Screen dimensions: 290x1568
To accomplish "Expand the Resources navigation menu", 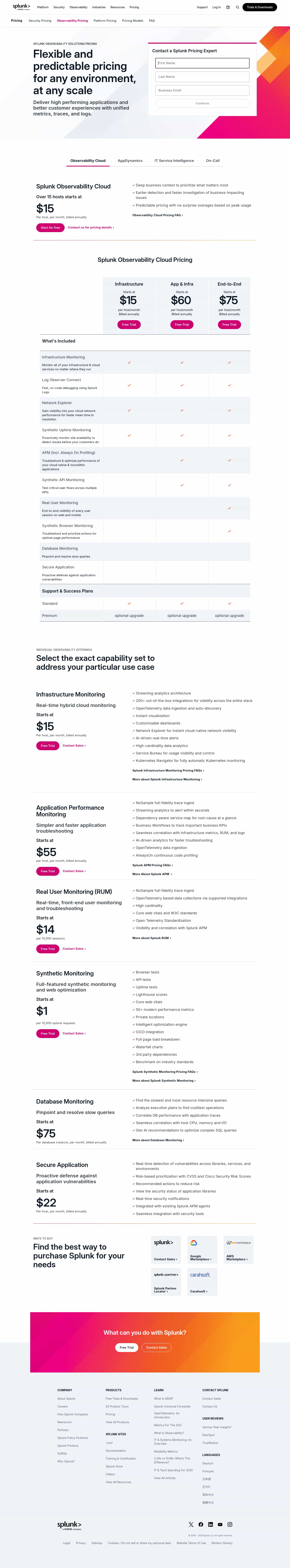I will [118, 7].
